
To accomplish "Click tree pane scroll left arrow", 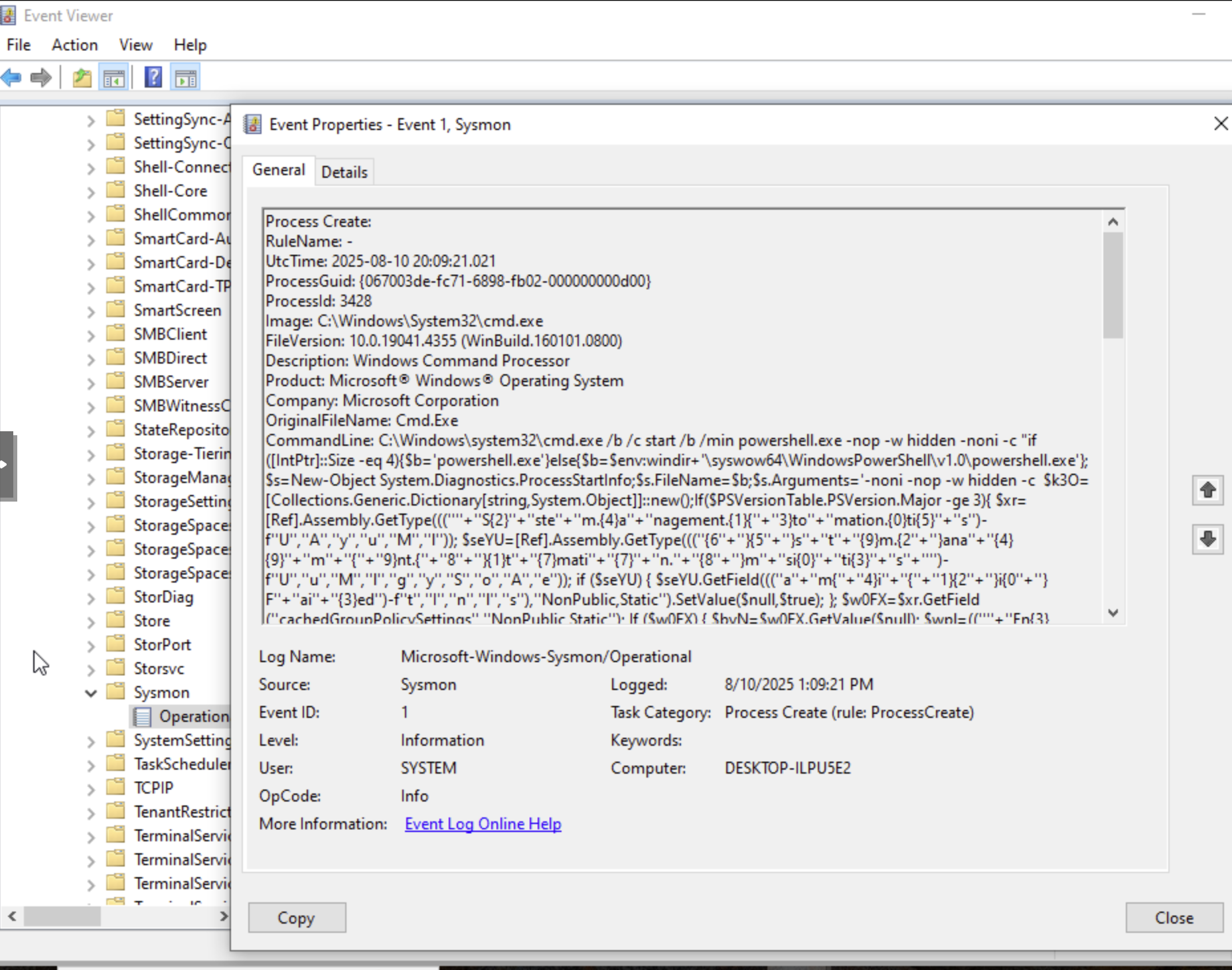I will [x=12, y=916].
